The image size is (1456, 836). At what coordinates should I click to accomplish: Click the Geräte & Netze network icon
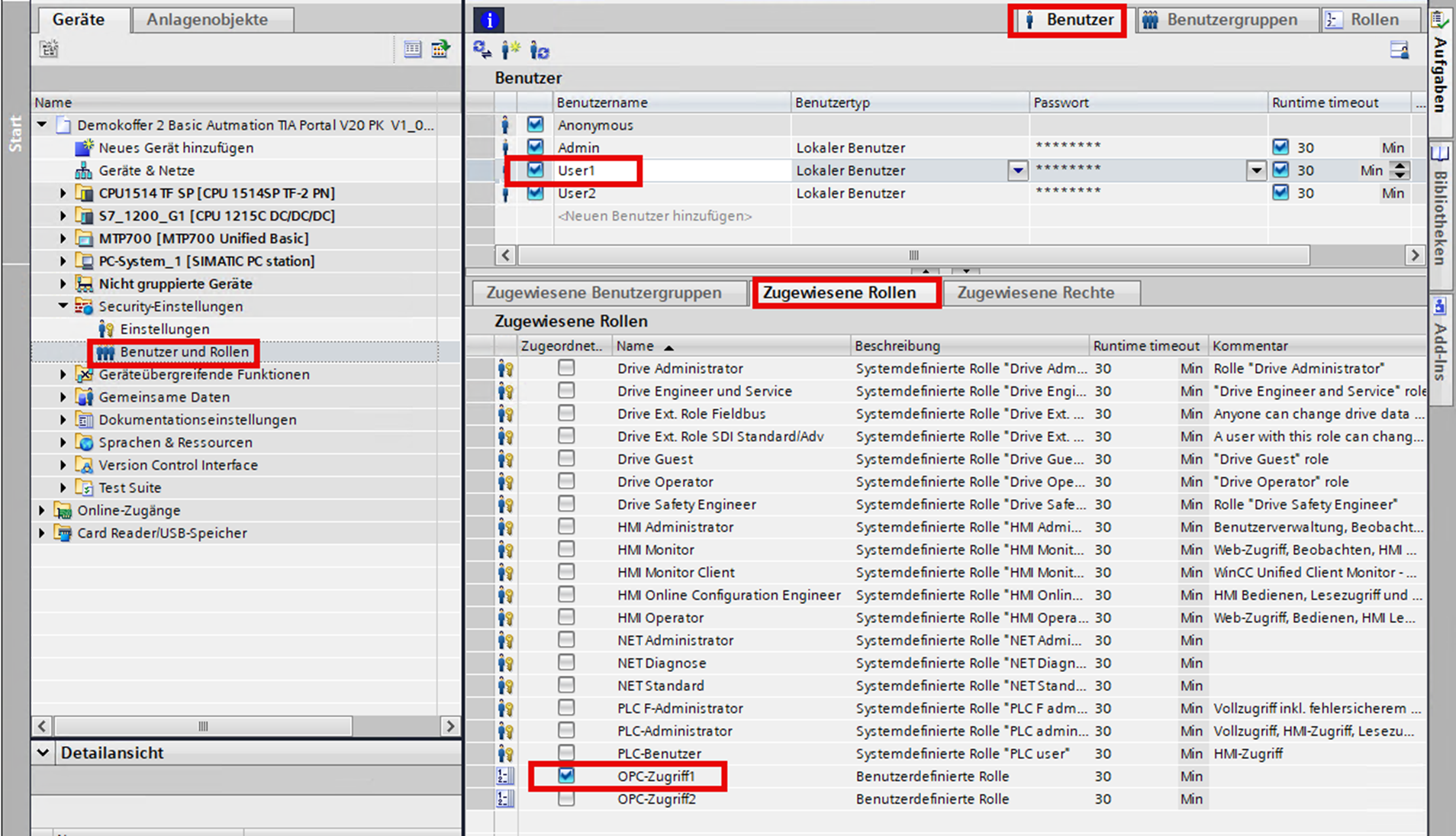pyautogui.click(x=84, y=170)
